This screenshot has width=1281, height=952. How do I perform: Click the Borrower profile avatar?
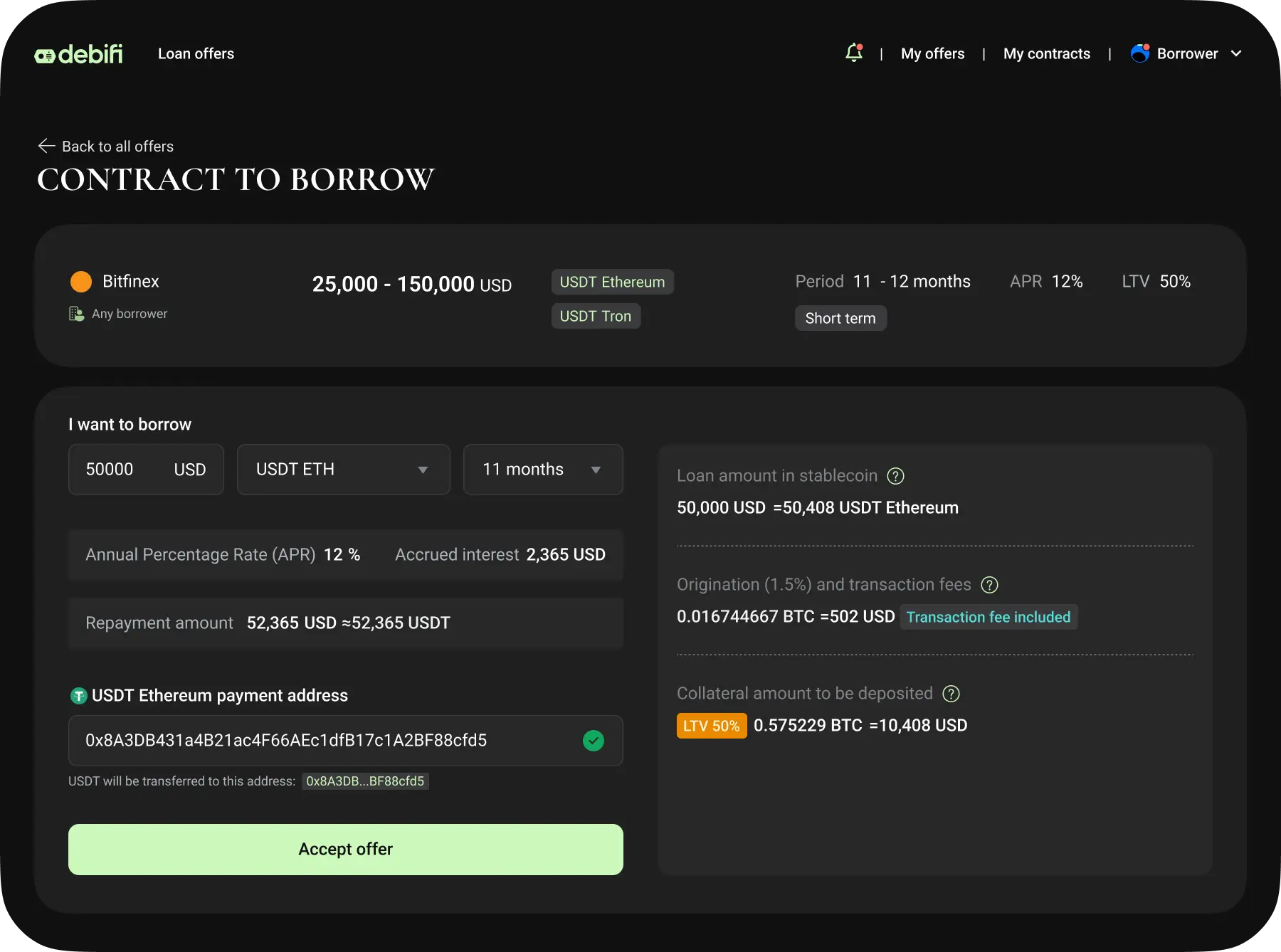click(x=1140, y=53)
